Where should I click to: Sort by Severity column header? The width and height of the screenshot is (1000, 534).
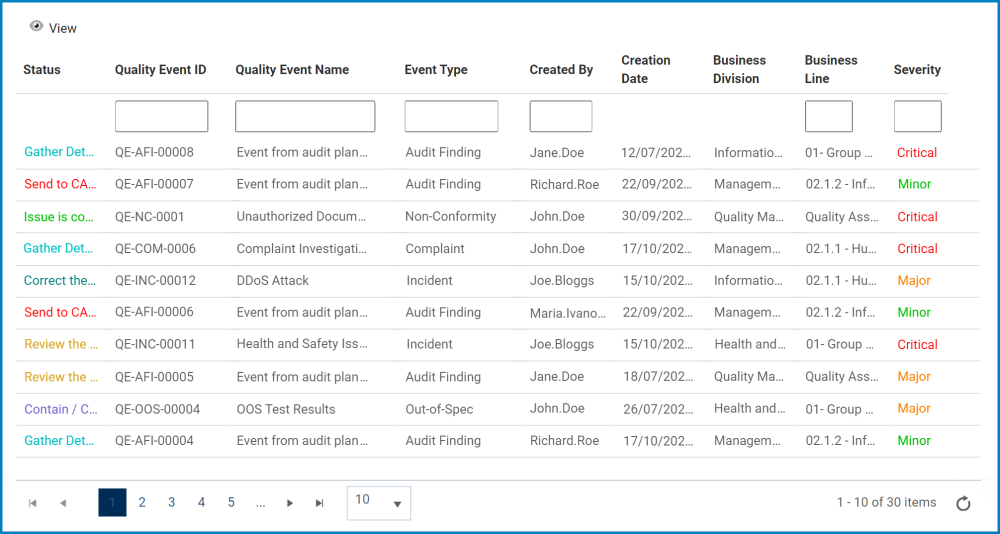pos(917,70)
